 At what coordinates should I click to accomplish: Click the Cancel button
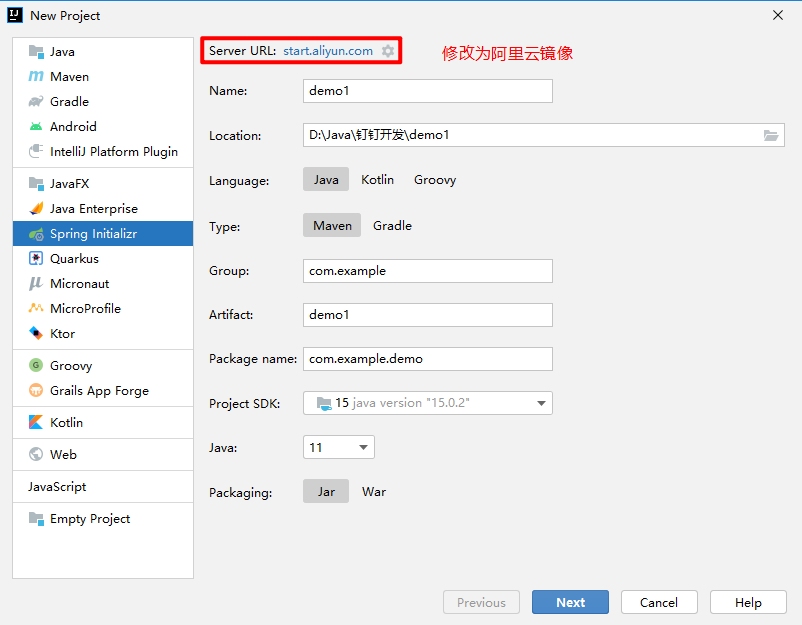tap(659, 602)
